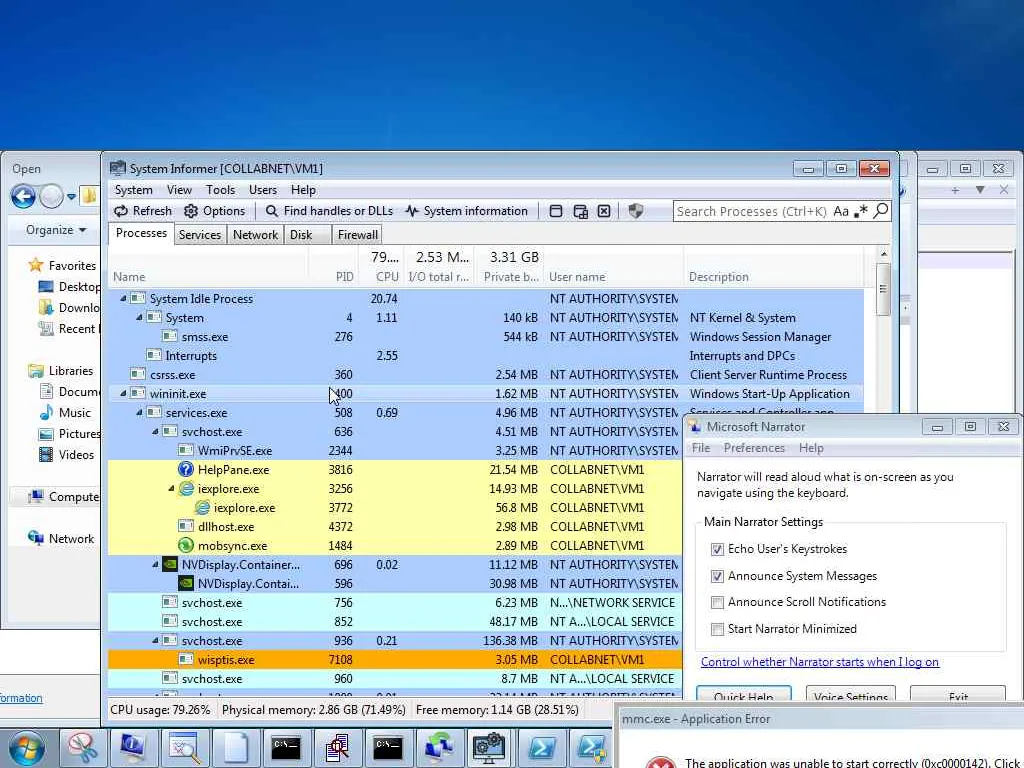Viewport: 1024px width, 768px height.
Task: Collapse System Idle Process tree node
Action: pos(123,298)
